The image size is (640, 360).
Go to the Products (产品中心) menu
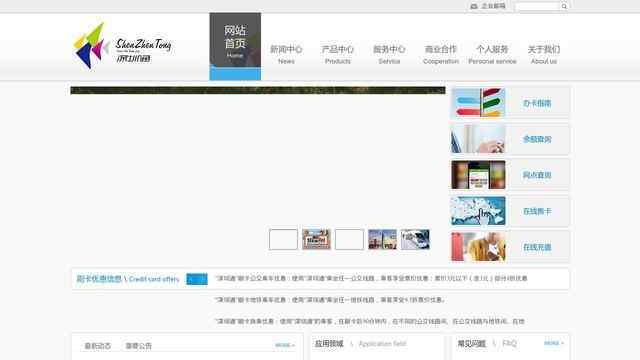pyautogui.click(x=338, y=54)
